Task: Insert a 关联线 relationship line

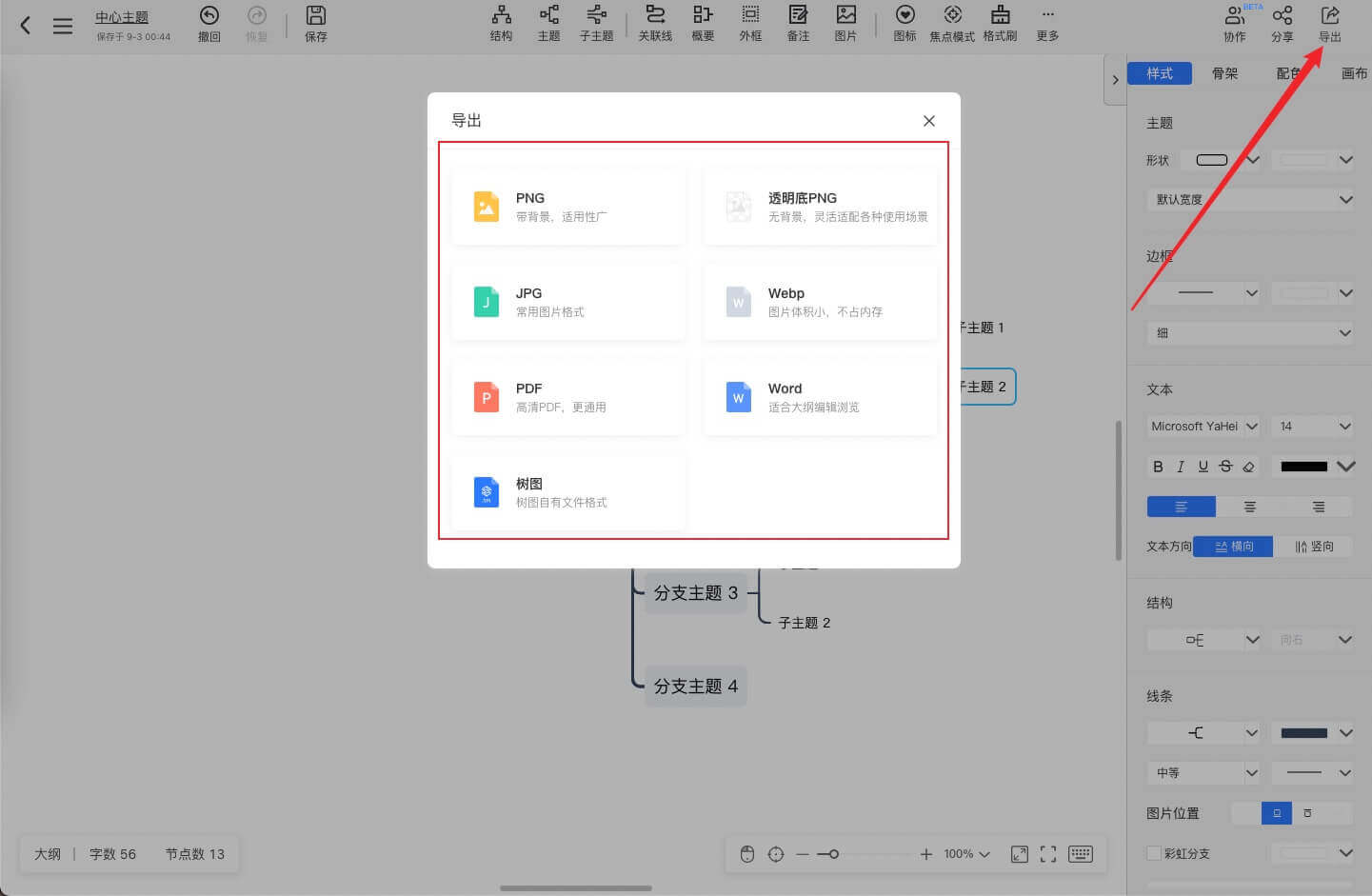Action: (655, 23)
